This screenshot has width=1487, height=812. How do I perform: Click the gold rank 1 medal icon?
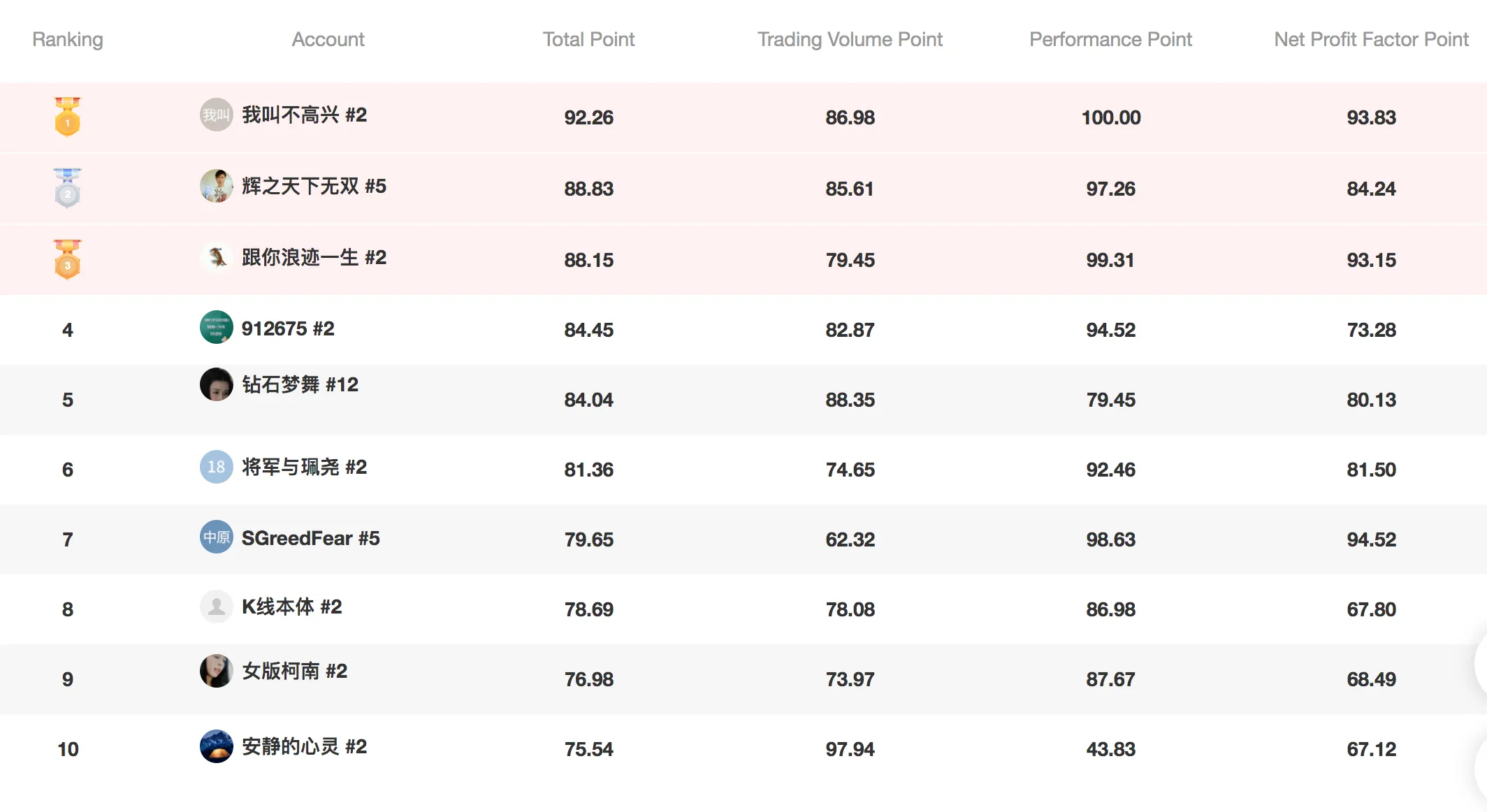(x=67, y=117)
